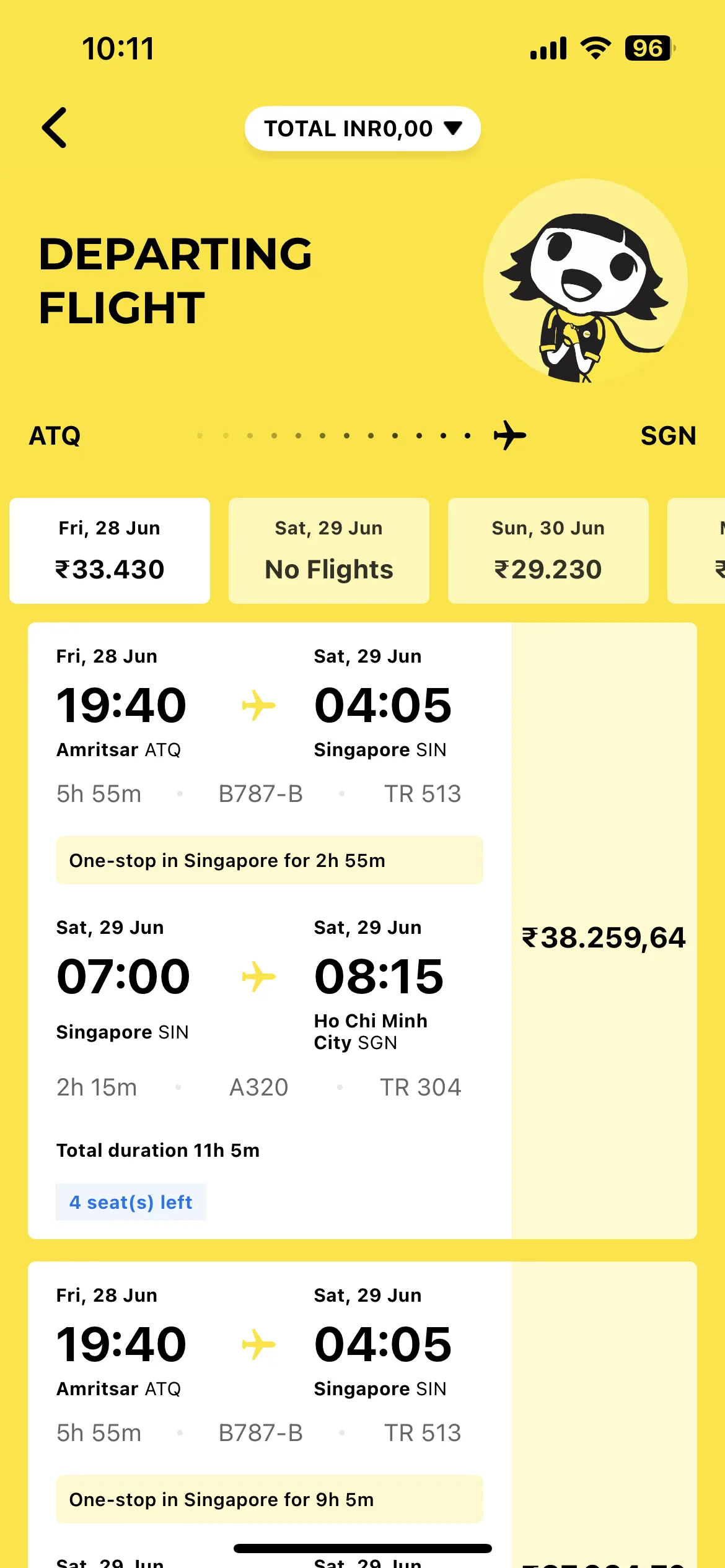Tap the black airplane icon on the route line
The height and width of the screenshot is (1568, 725).
510,435
